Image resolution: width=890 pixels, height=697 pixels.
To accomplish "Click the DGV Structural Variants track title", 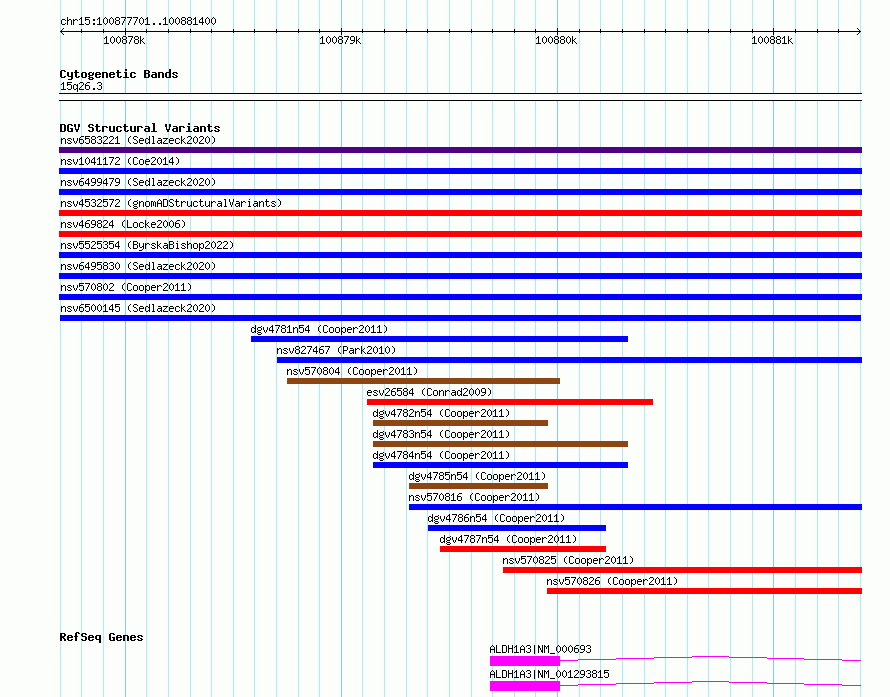I will tap(140, 128).
